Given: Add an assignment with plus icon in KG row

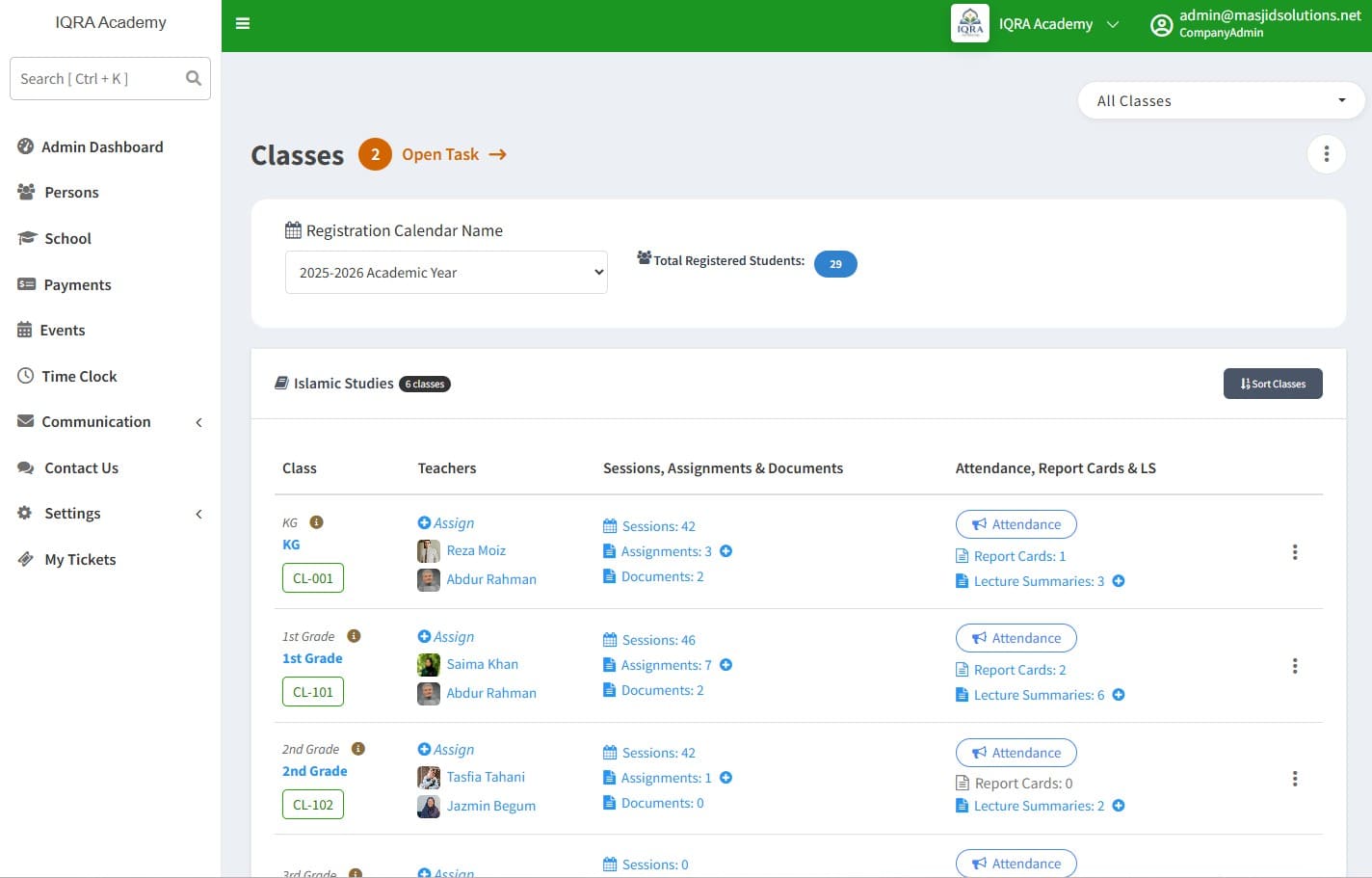Looking at the screenshot, I should (x=726, y=551).
